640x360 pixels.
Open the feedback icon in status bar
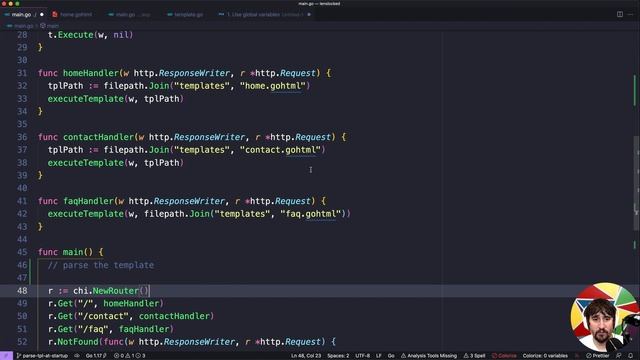pyautogui.click(x=619, y=356)
